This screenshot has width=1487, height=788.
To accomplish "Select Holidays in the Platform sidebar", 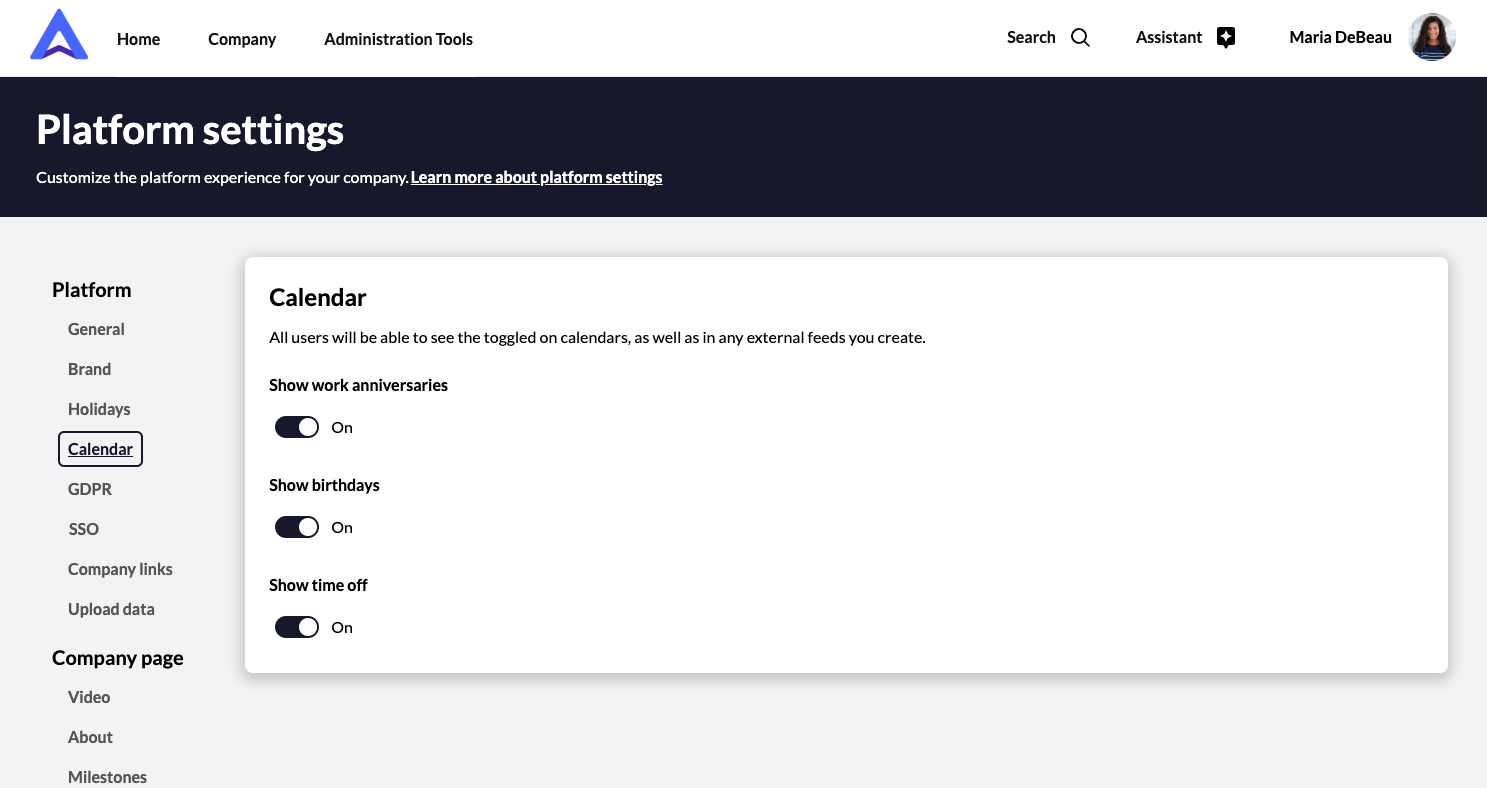I will pyautogui.click(x=99, y=409).
